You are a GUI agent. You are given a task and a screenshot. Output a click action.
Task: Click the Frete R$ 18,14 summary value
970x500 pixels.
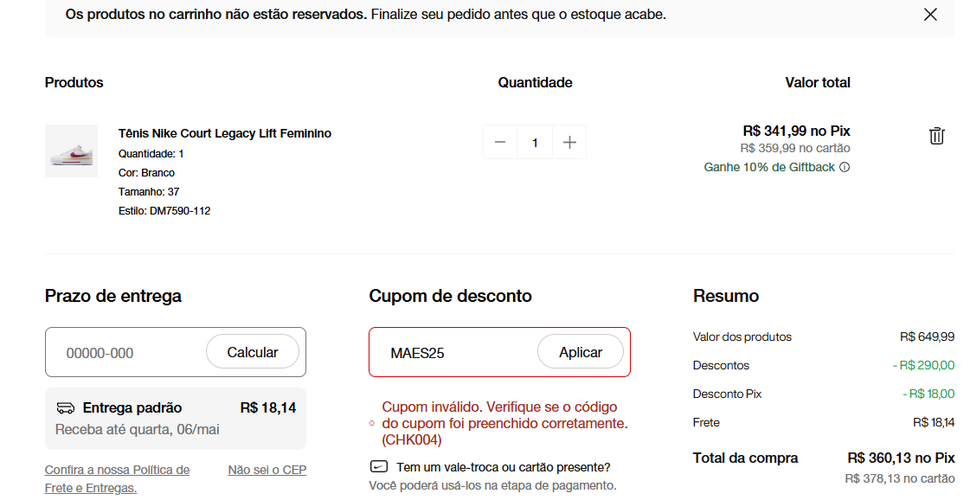pyautogui.click(x=934, y=422)
